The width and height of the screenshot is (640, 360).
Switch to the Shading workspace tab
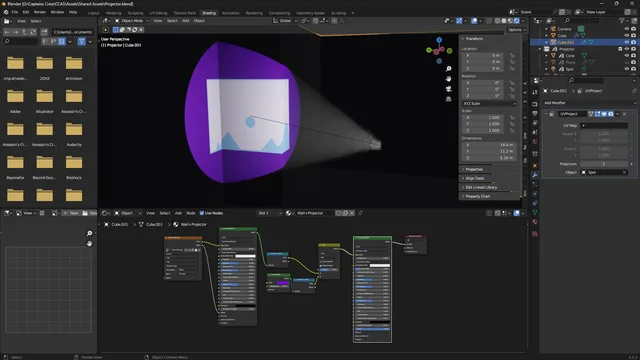[209, 13]
